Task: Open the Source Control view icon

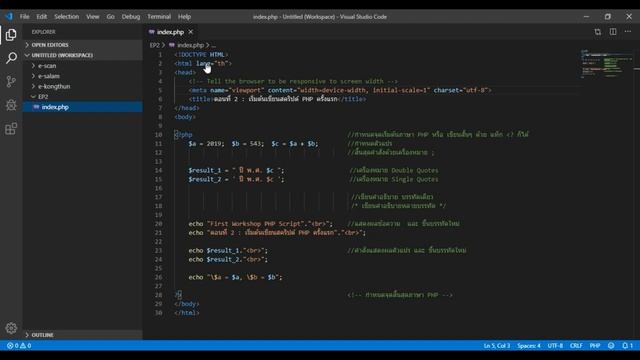Action: pyautogui.click(x=11, y=81)
